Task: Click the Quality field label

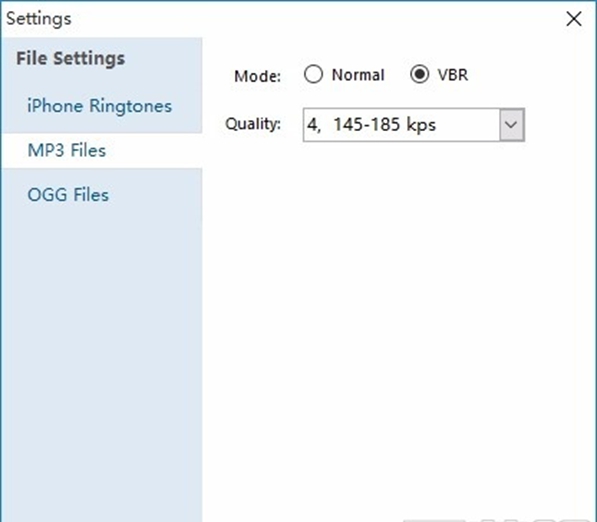Action: (253, 124)
